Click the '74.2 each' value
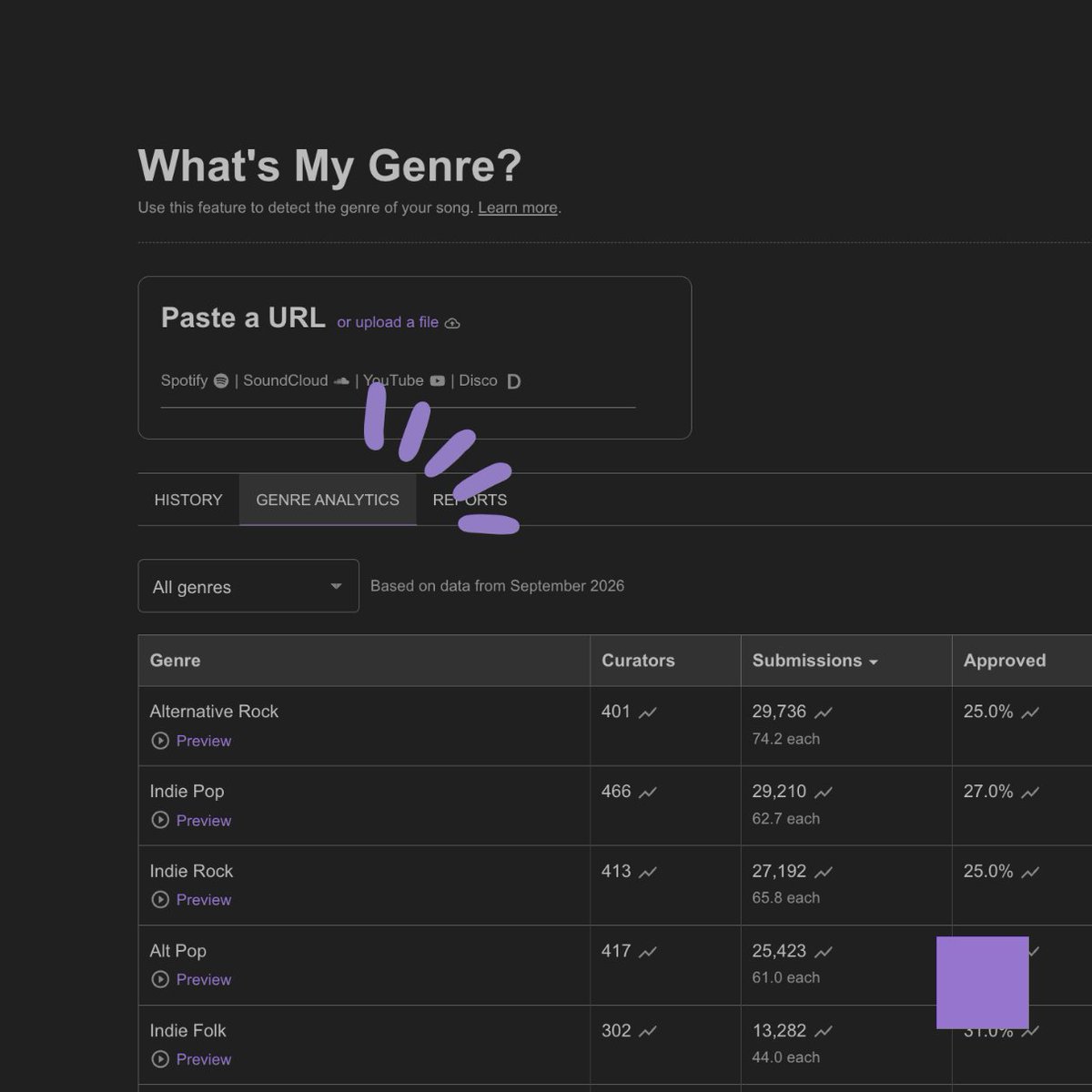The image size is (1092, 1092). pos(786,739)
